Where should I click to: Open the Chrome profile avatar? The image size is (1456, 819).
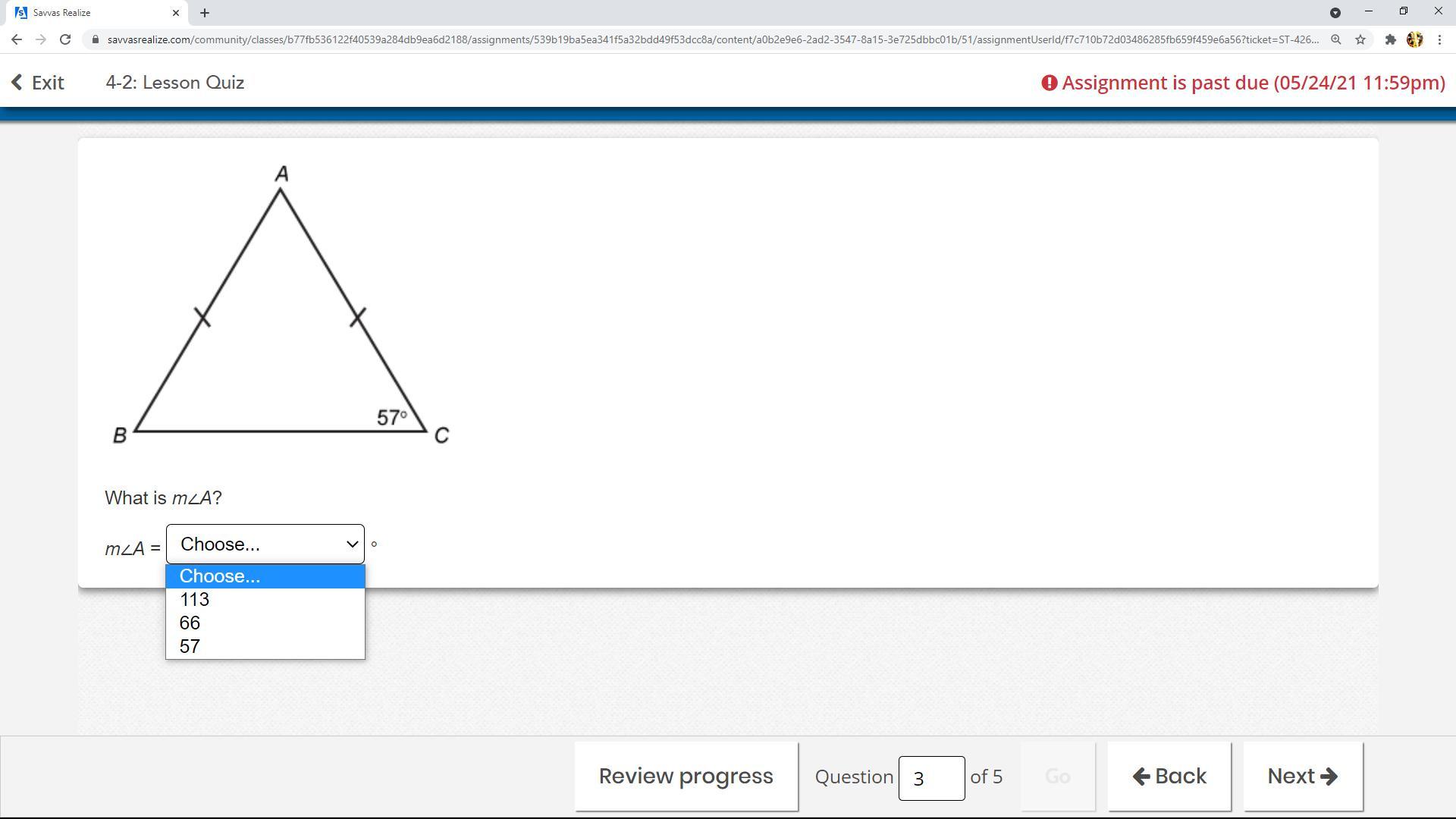click(x=1414, y=39)
